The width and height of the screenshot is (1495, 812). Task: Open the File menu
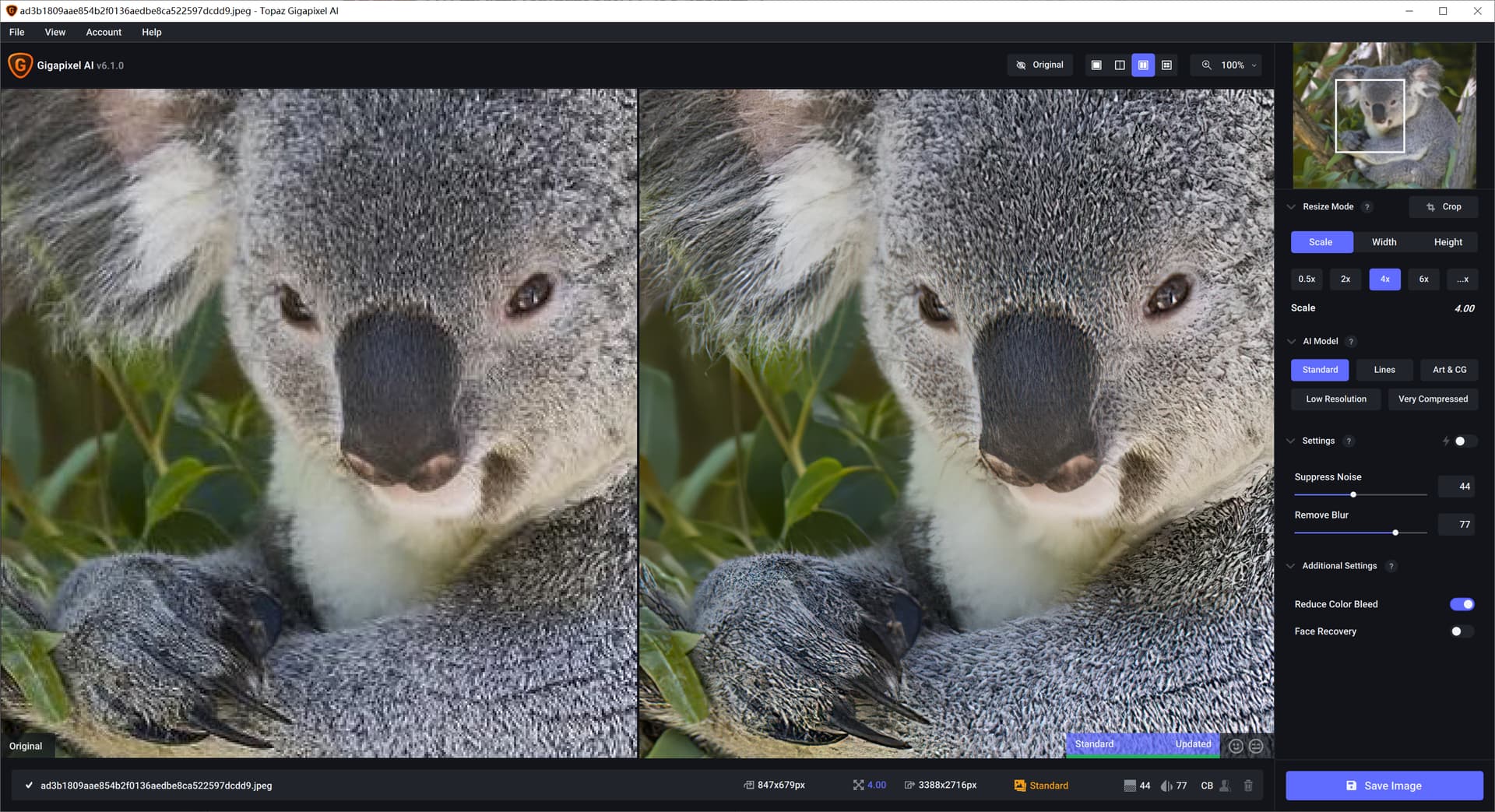[x=17, y=32]
